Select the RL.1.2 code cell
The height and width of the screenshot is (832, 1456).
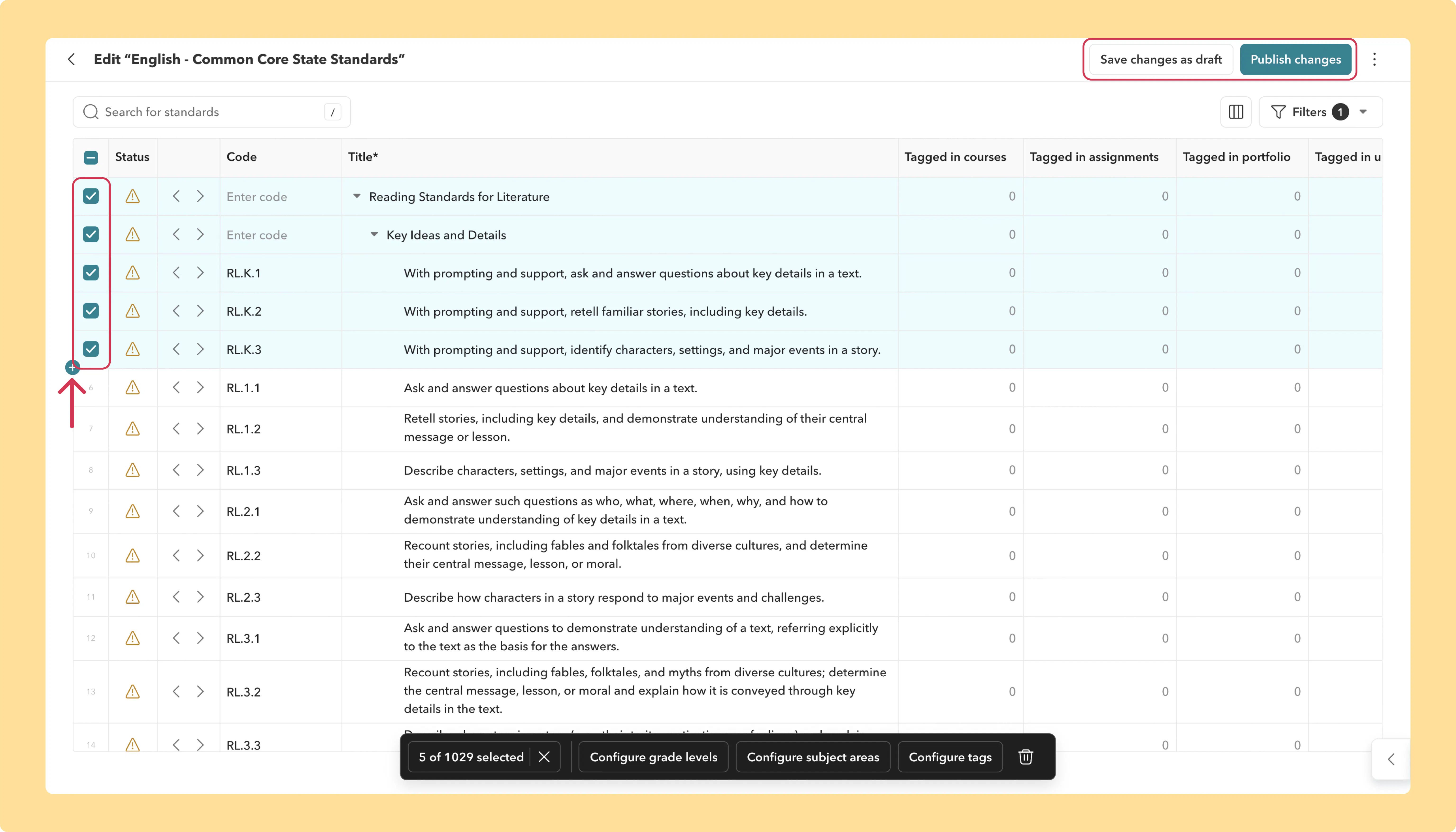tap(281, 429)
